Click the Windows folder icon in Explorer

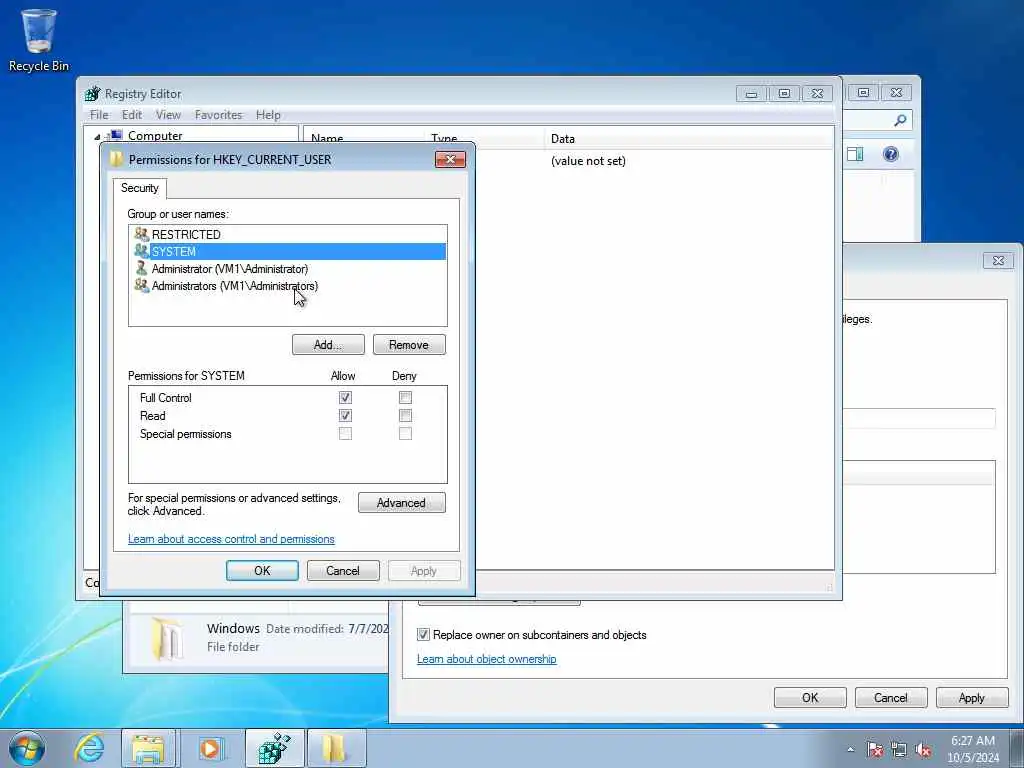tap(167, 639)
